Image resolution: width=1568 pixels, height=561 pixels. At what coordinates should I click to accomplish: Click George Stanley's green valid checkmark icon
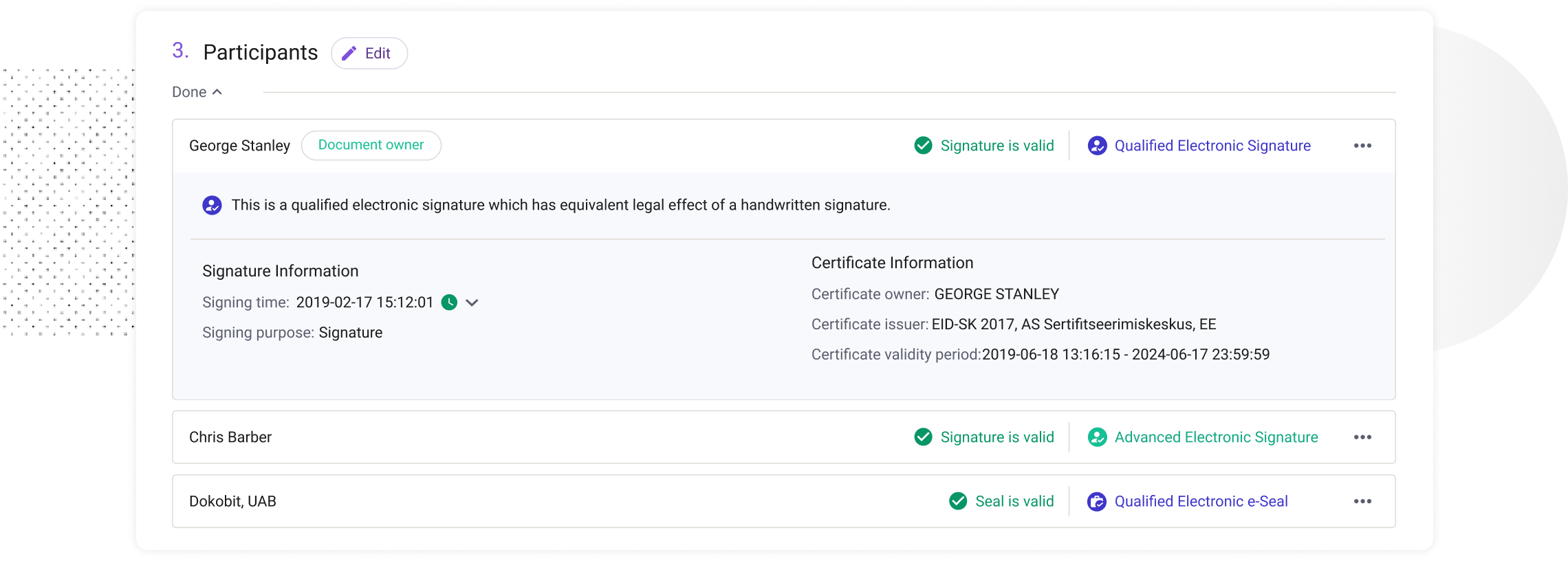pyautogui.click(x=923, y=146)
